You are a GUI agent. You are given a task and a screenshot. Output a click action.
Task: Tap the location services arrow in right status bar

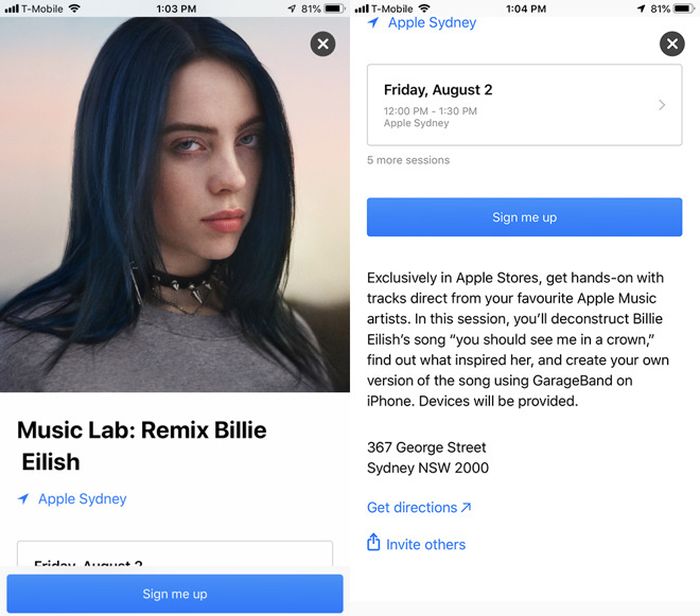pyautogui.click(x=641, y=8)
